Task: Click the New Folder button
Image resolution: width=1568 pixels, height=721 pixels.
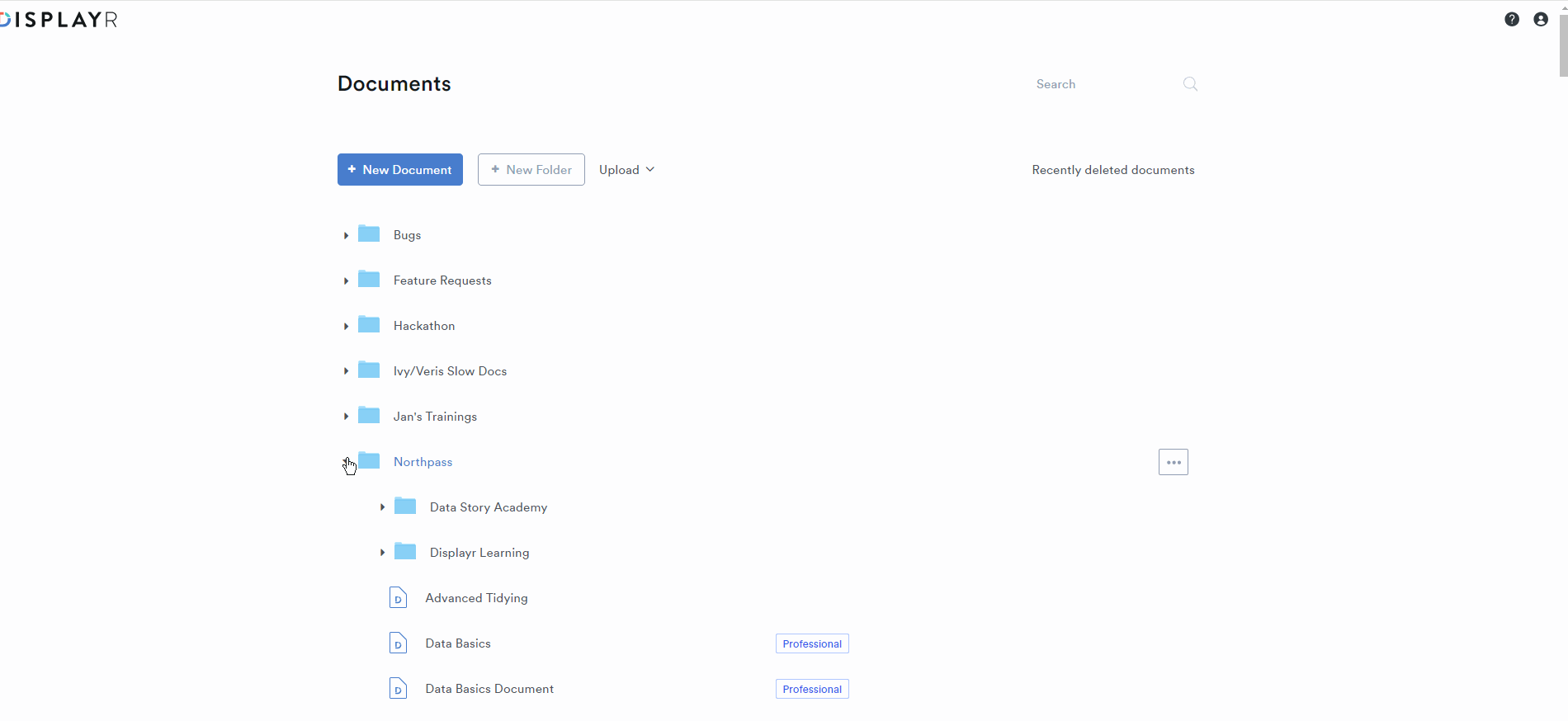Action: 531,170
